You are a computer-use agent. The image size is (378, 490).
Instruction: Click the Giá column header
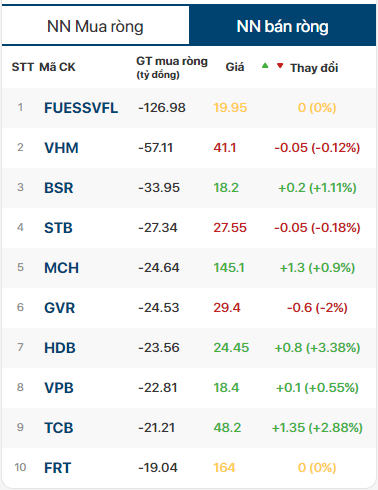[x=235, y=67]
